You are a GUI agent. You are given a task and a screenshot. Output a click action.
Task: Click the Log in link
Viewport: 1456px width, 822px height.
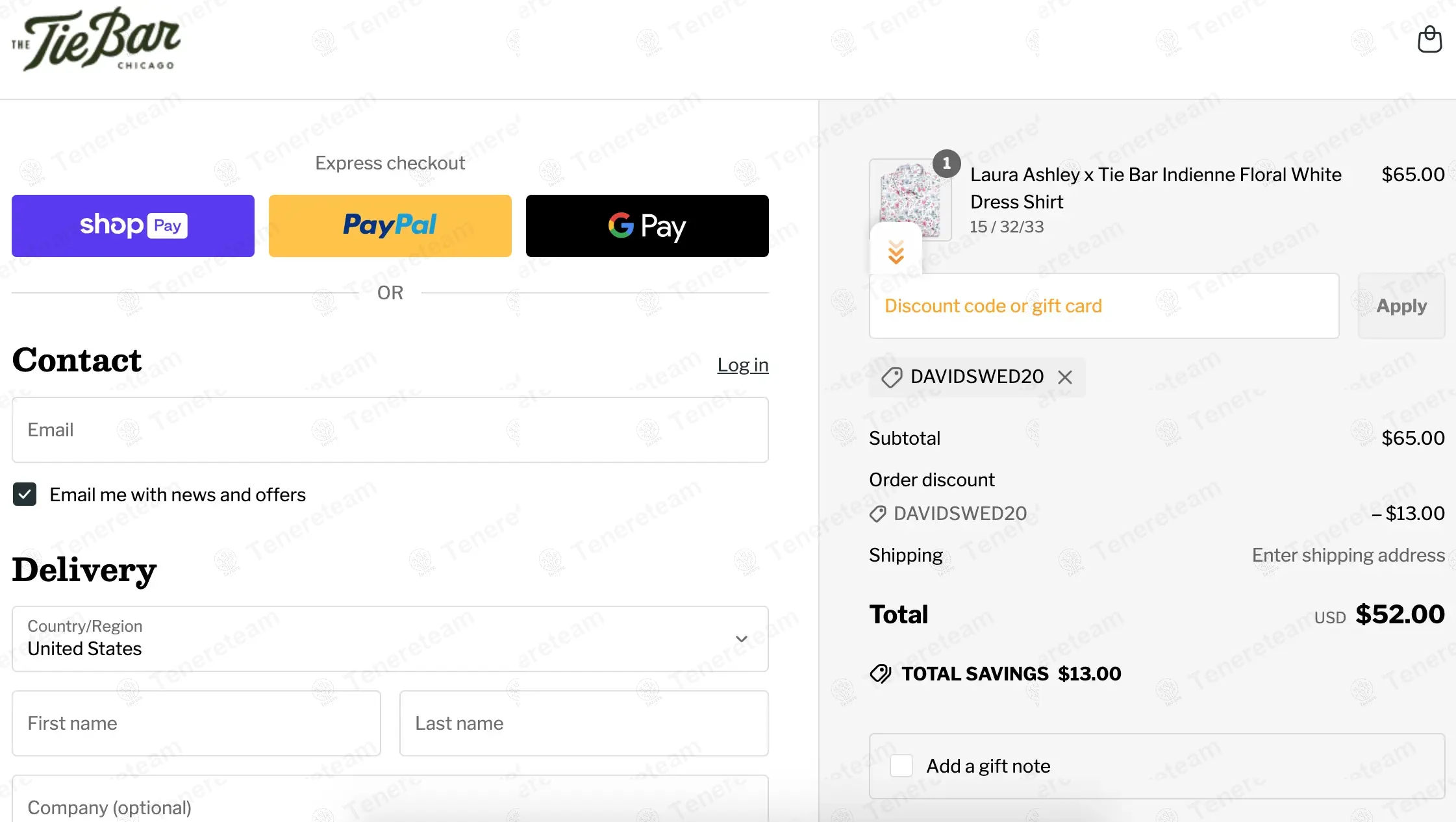pyautogui.click(x=742, y=365)
